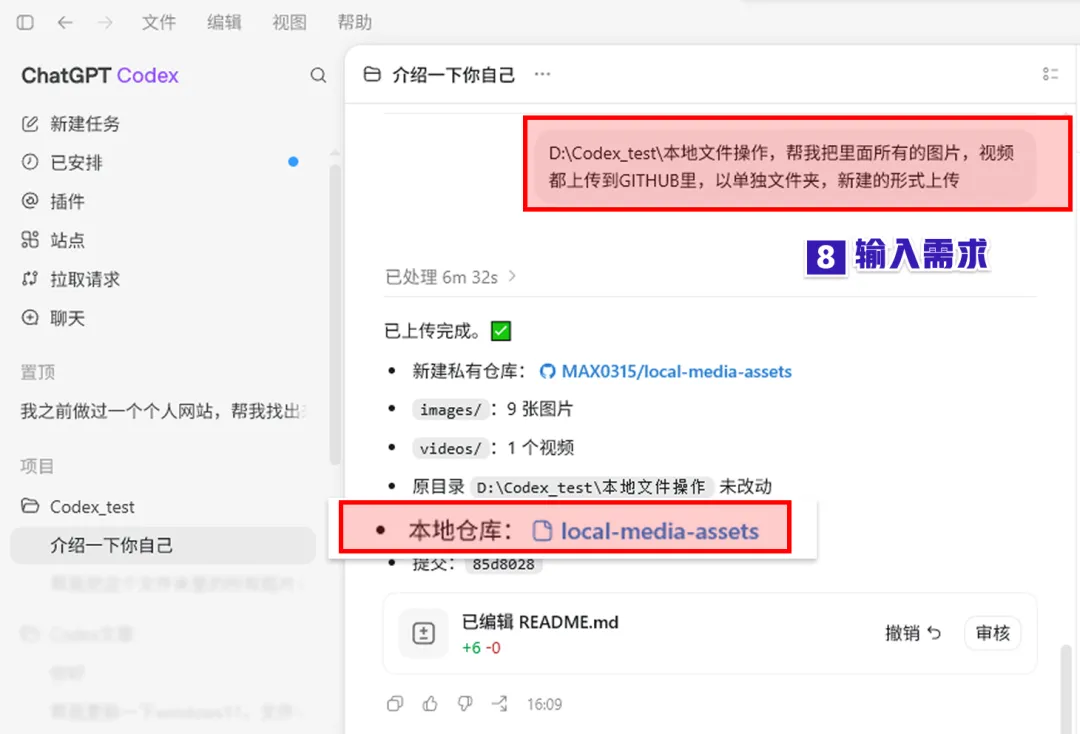This screenshot has height=734, width=1080.
Task: Open the 视图 menu
Action: tap(289, 23)
